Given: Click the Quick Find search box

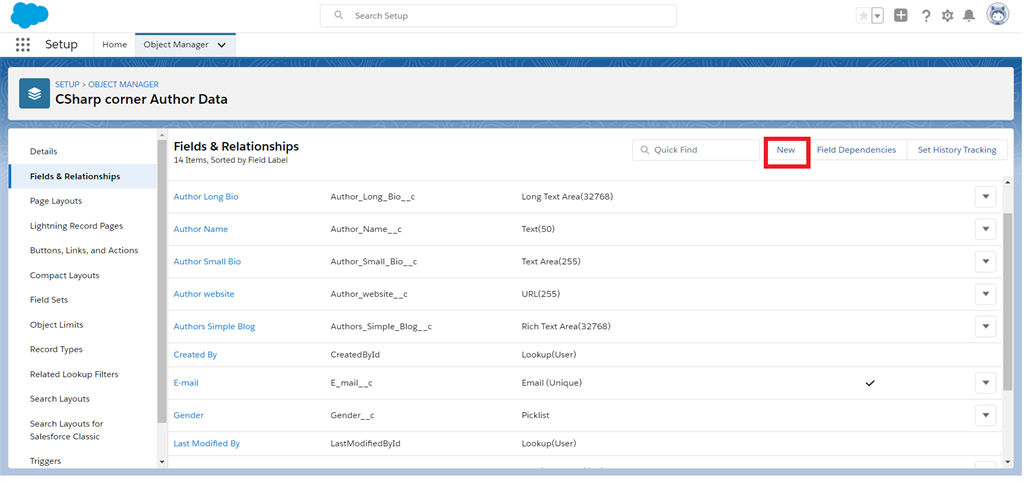Looking at the screenshot, I should 696,149.
